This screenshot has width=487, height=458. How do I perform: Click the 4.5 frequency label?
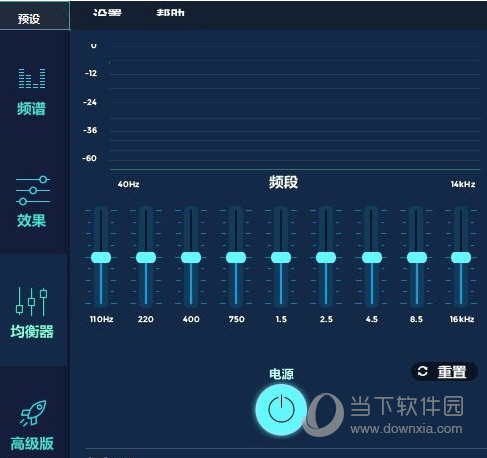[x=371, y=319]
